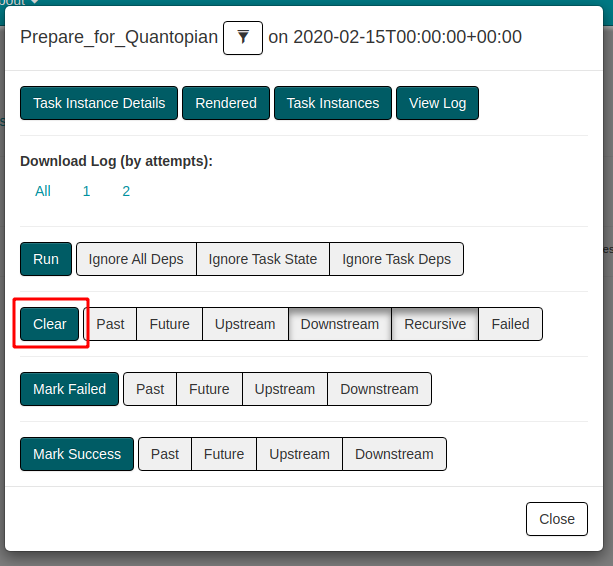Image resolution: width=613 pixels, height=566 pixels.
Task: Download log for attempt 2
Action: (x=126, y=191)
